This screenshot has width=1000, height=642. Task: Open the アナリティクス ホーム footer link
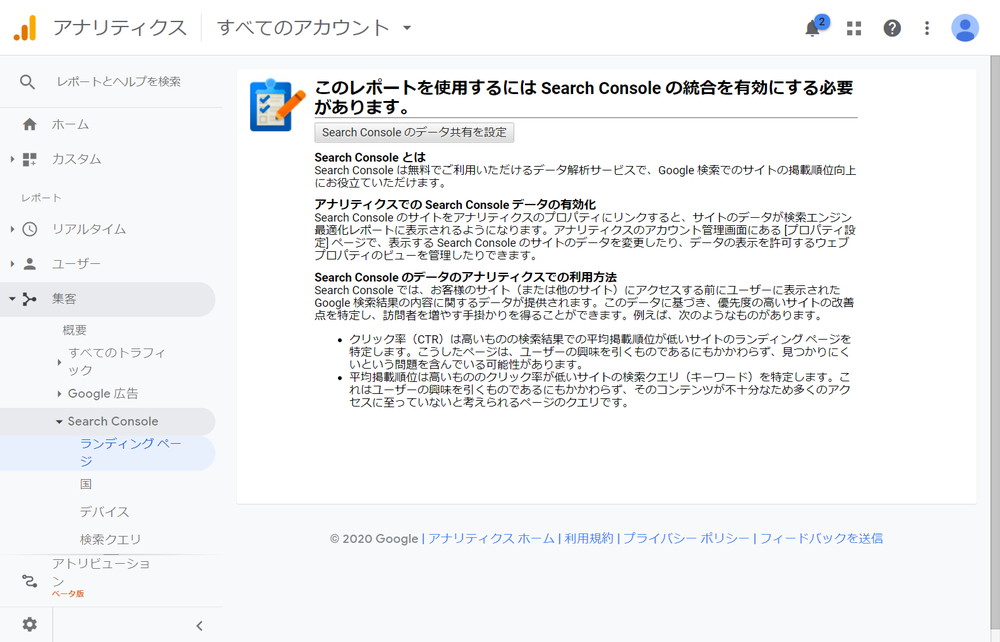pos(491,539)
